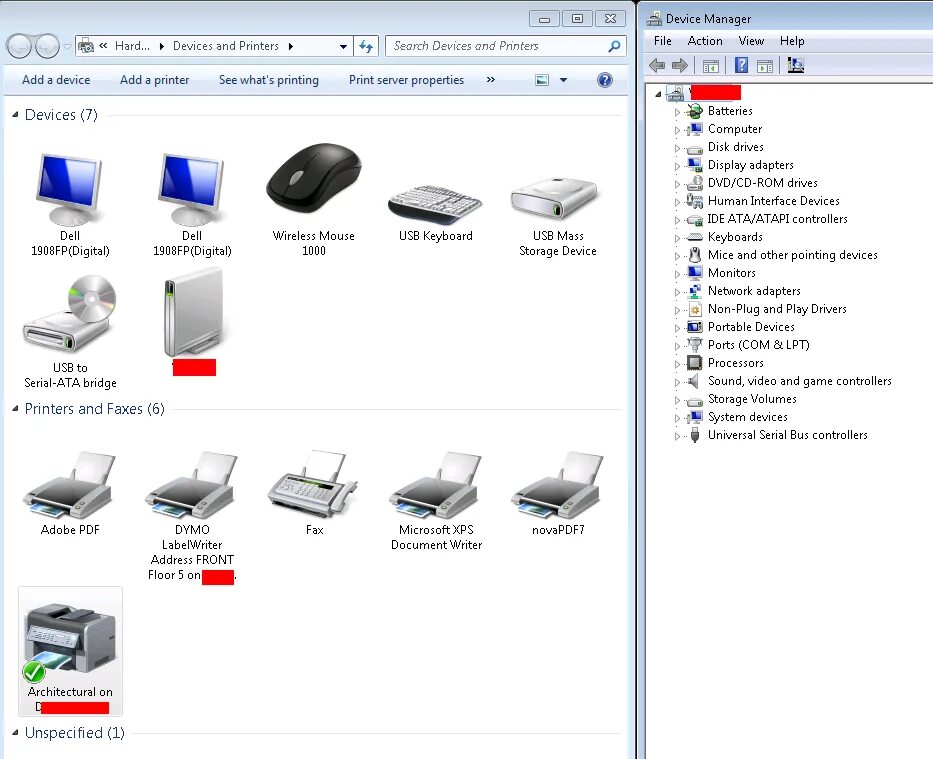
Task: Select the Wireless Mouse 1000 device
Action: [x=314, y=199]
